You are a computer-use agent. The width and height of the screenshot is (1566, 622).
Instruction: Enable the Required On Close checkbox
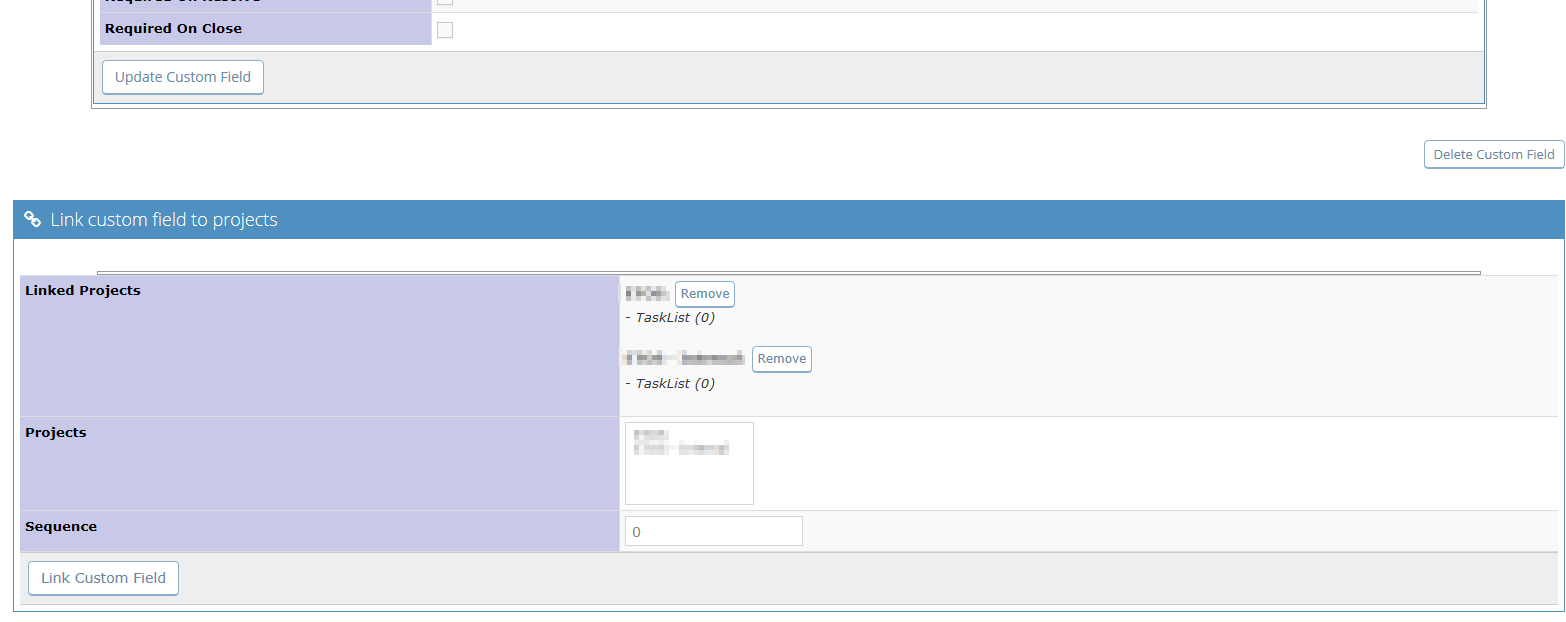(445, 30)
